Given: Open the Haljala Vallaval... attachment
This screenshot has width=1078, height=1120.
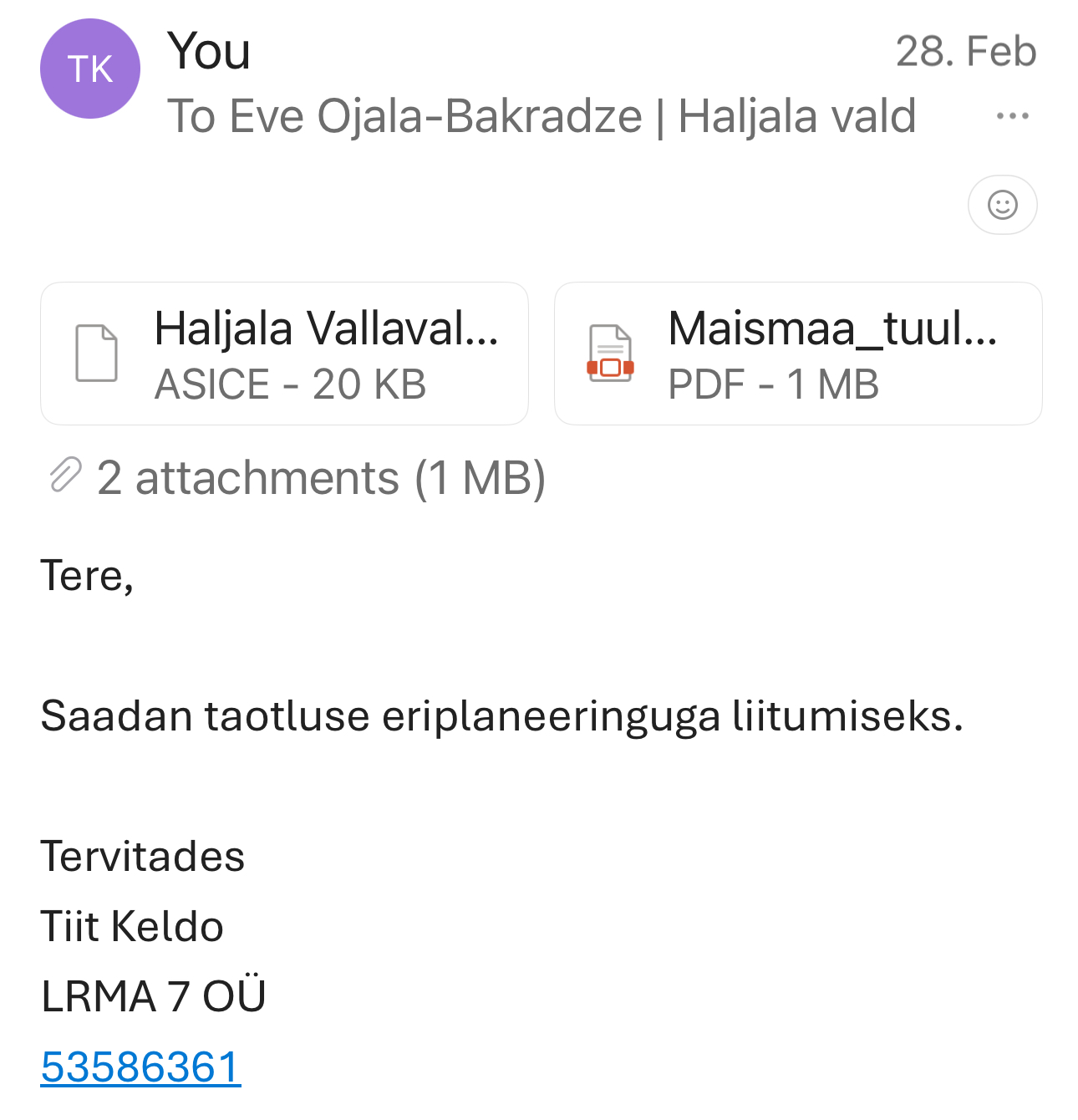Looking at the screenshot, I should (x=326, y=328).
